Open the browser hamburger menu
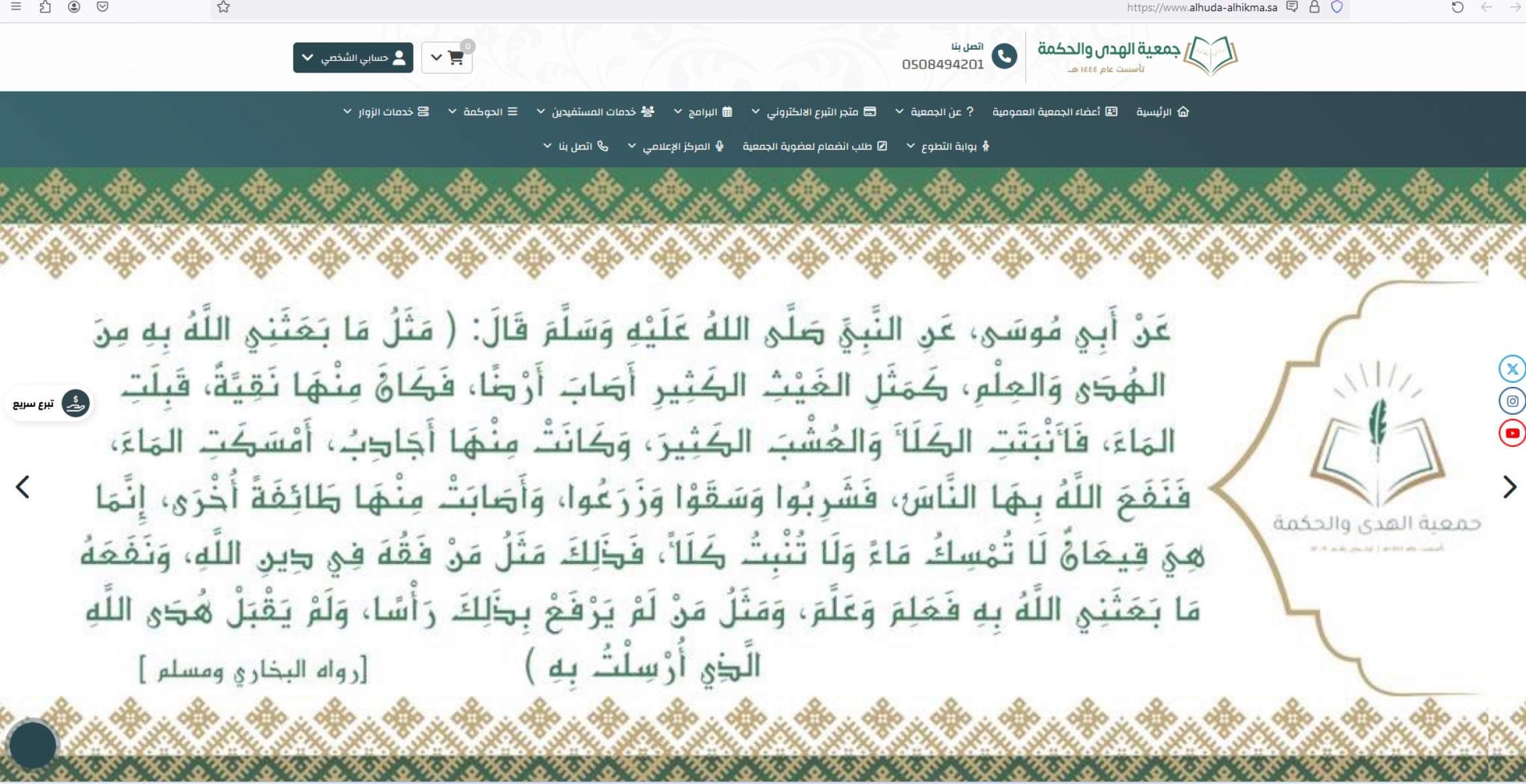1526x784 pixels. click(x=16, y=7)
